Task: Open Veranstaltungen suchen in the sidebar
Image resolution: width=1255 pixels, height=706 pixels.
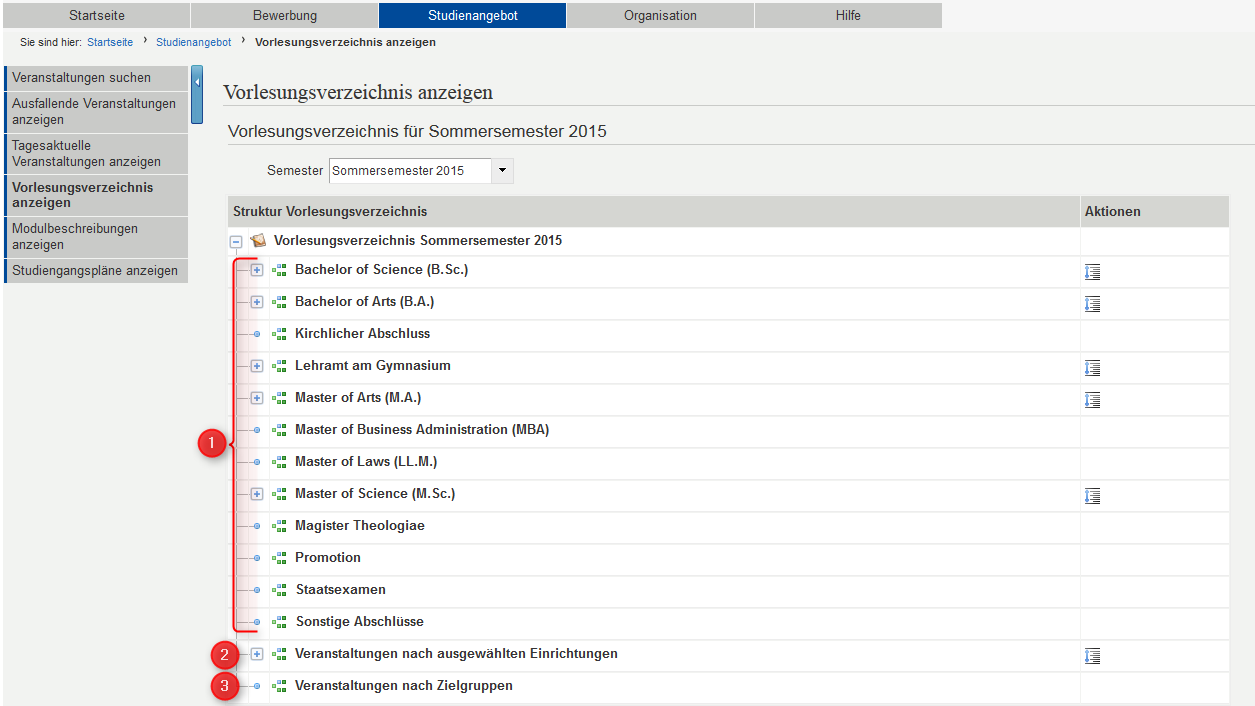Action: pyautogui.click(x=96, y=78)
